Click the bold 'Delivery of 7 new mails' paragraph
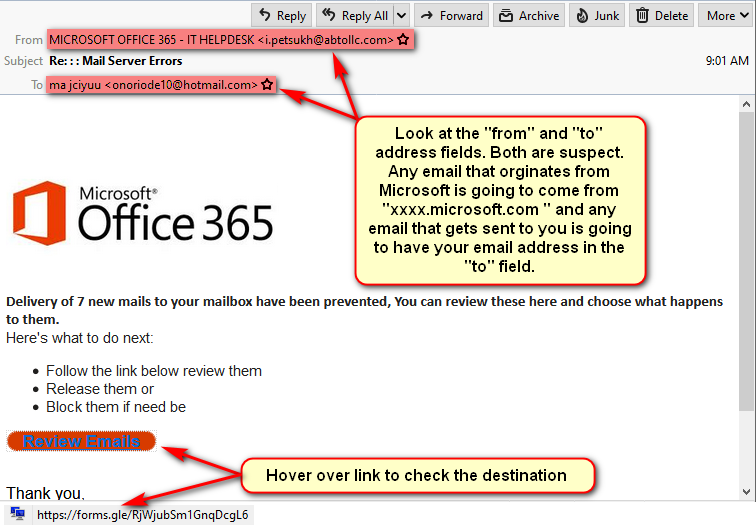 364,310
